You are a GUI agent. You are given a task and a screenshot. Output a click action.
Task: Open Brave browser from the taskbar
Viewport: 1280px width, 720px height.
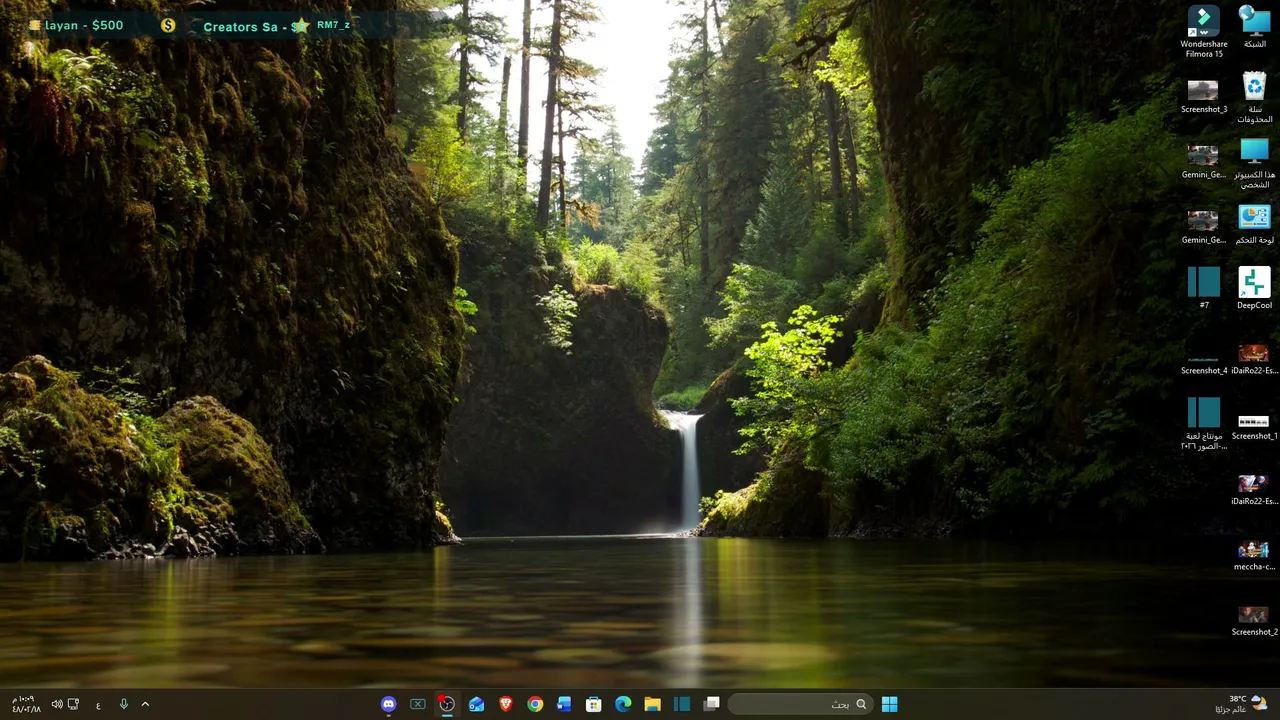coord(506,704)
